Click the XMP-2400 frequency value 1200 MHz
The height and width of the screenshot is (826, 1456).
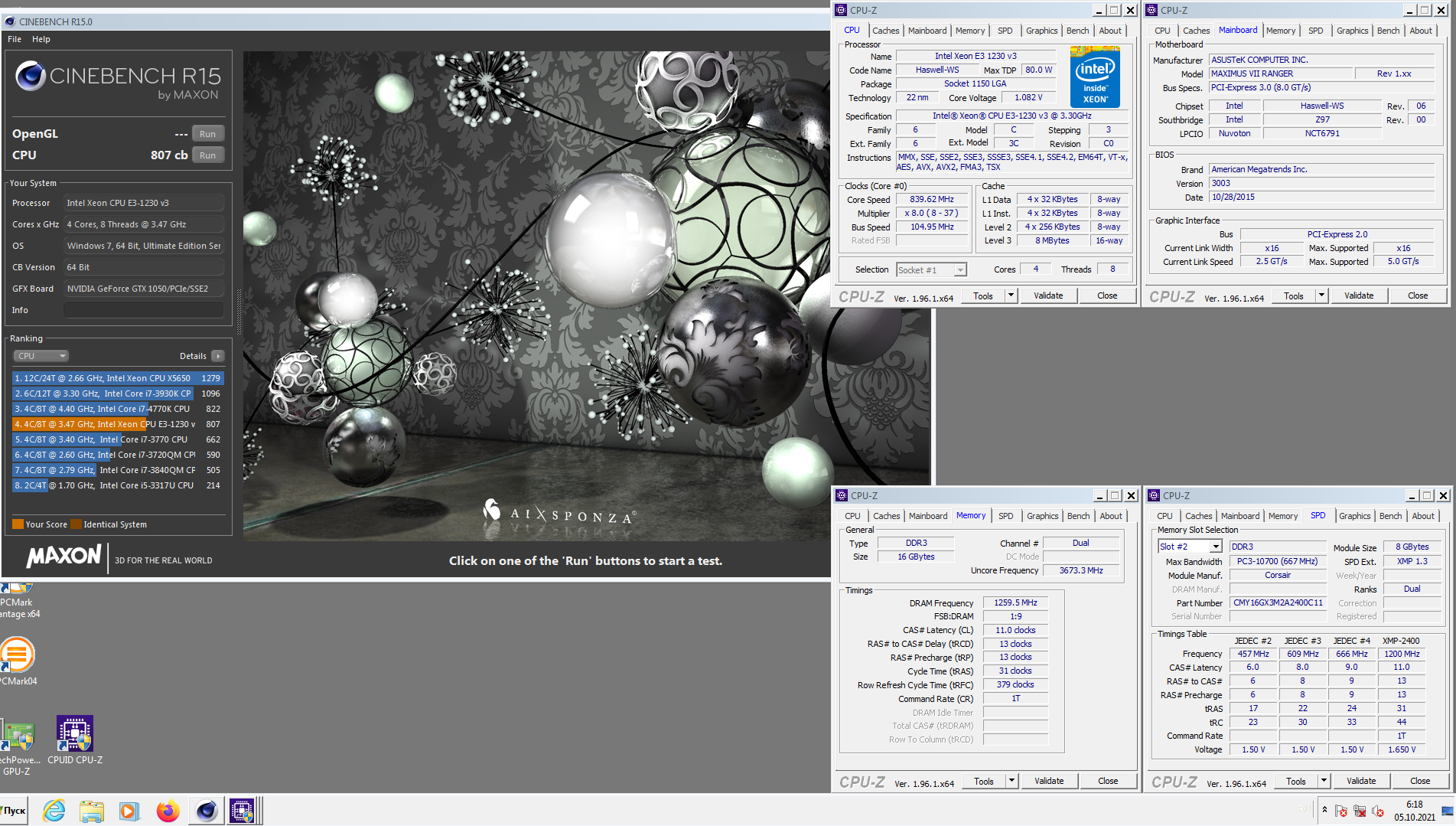click(x=1401, y=654)
